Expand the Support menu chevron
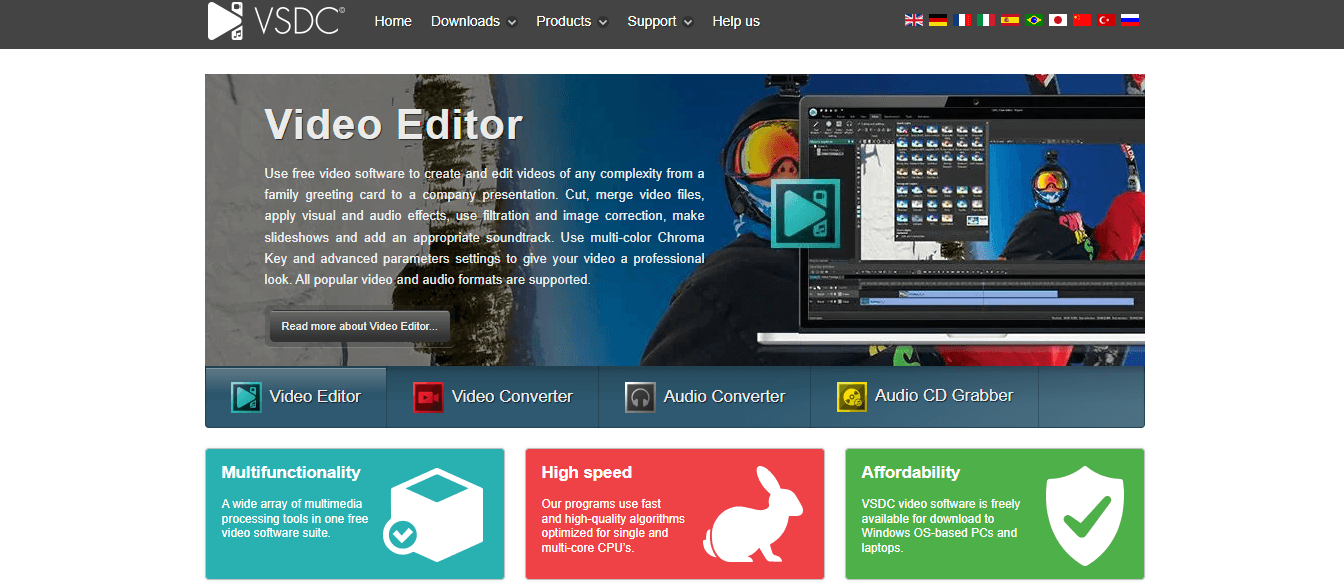Viewport: 1344px width, 584px height. tap(688, 22)
